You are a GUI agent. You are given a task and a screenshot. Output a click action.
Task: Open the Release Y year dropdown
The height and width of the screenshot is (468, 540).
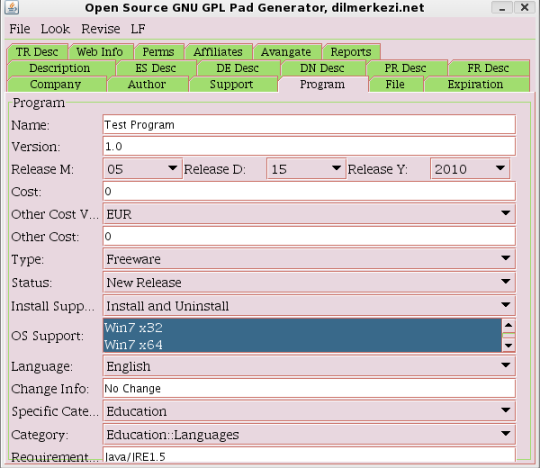tap(470, 169)
